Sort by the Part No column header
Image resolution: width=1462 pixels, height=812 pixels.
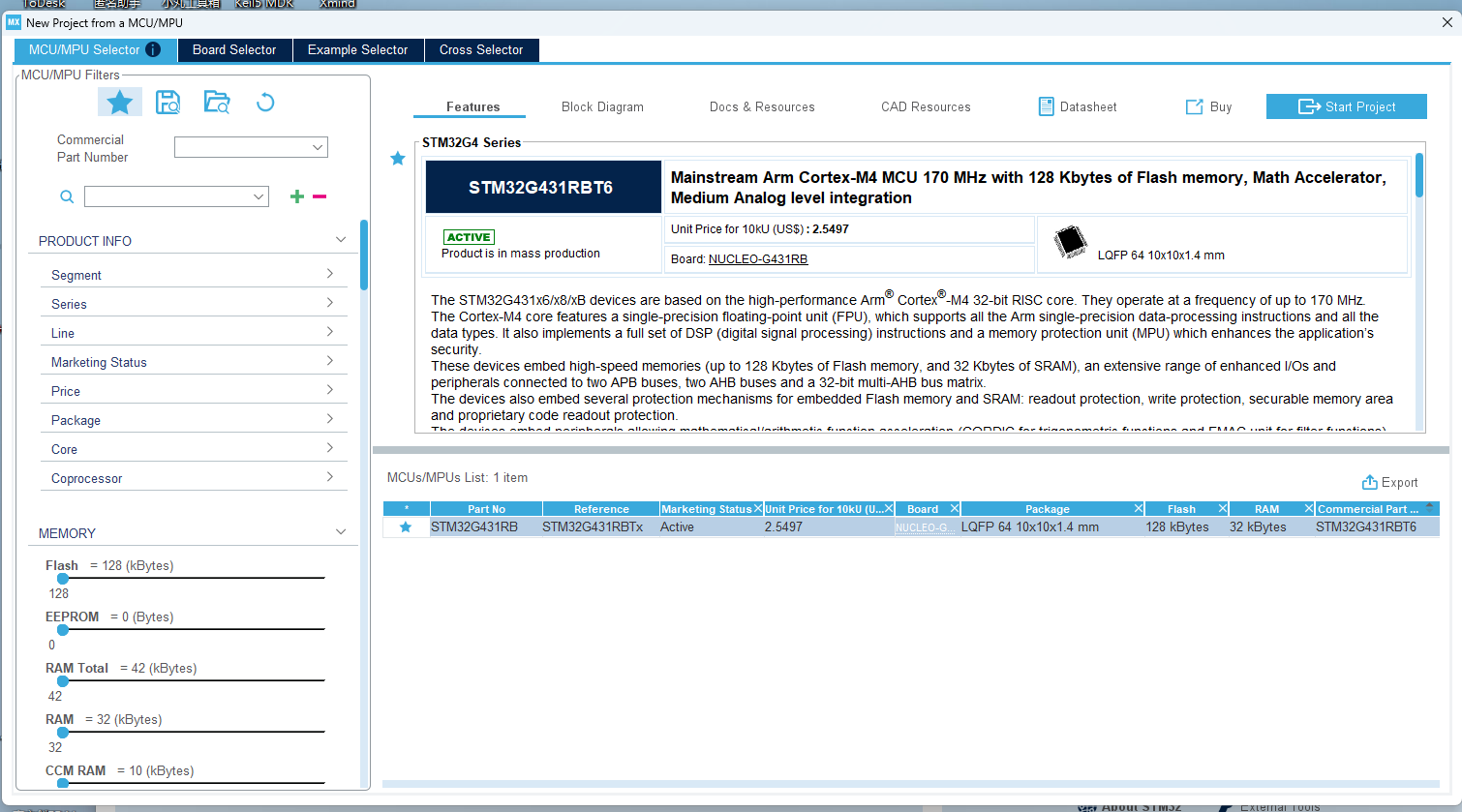(486, 509)
